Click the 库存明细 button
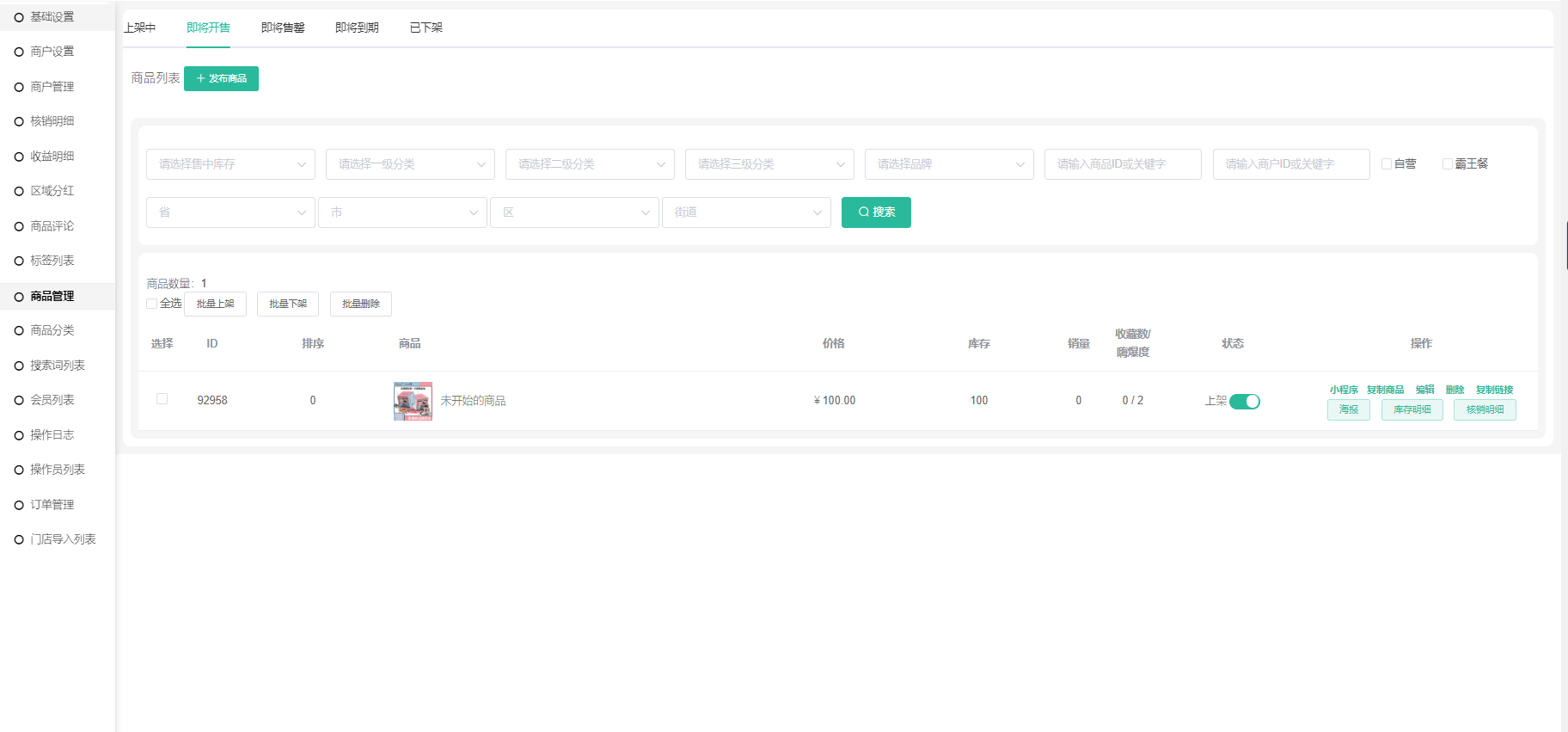The image size is (1568, 732). point(1412,410)
